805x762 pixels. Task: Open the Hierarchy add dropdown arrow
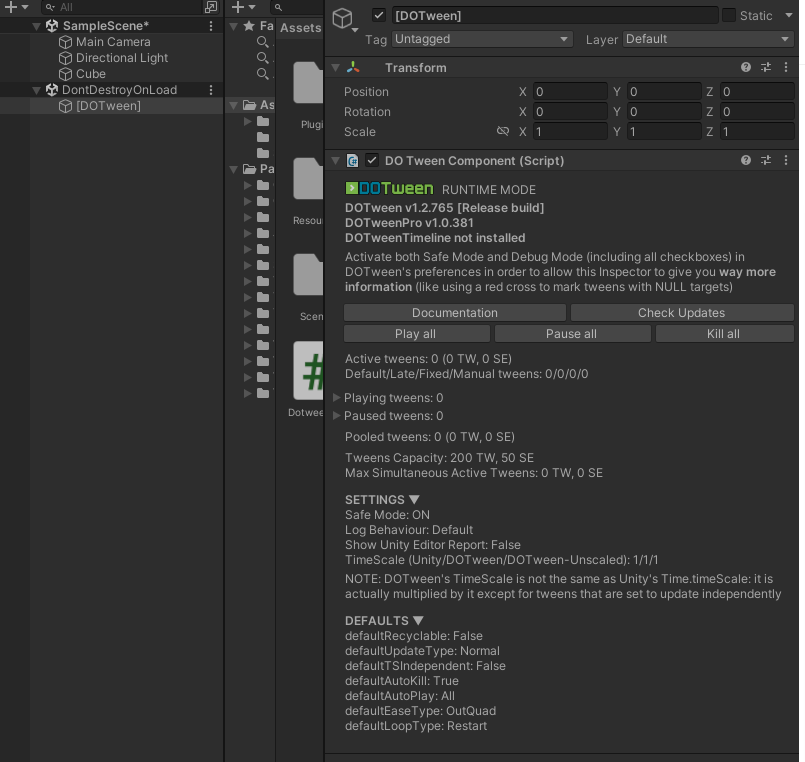pyautogui.click(x=25, y=7)
